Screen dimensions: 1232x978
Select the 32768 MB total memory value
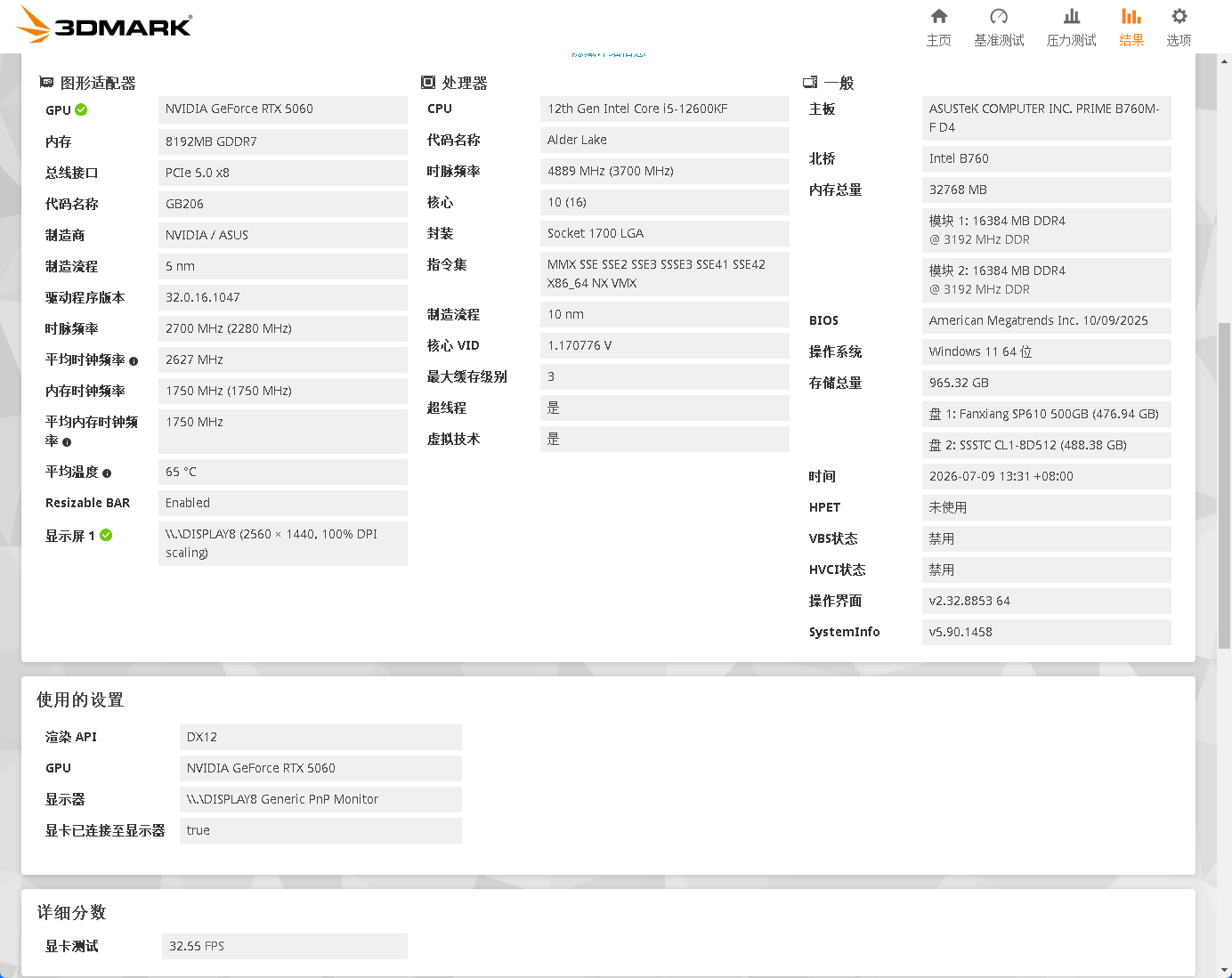point(1047,190)
